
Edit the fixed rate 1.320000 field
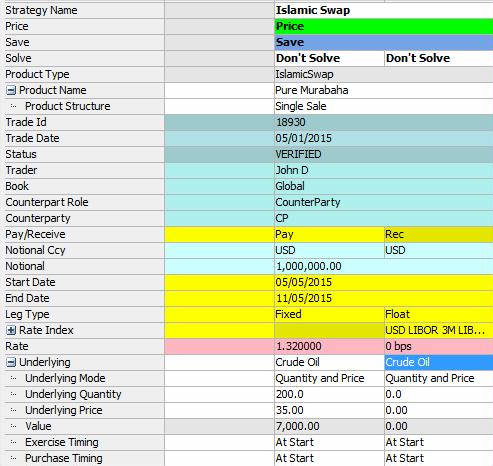click(329, 346)
